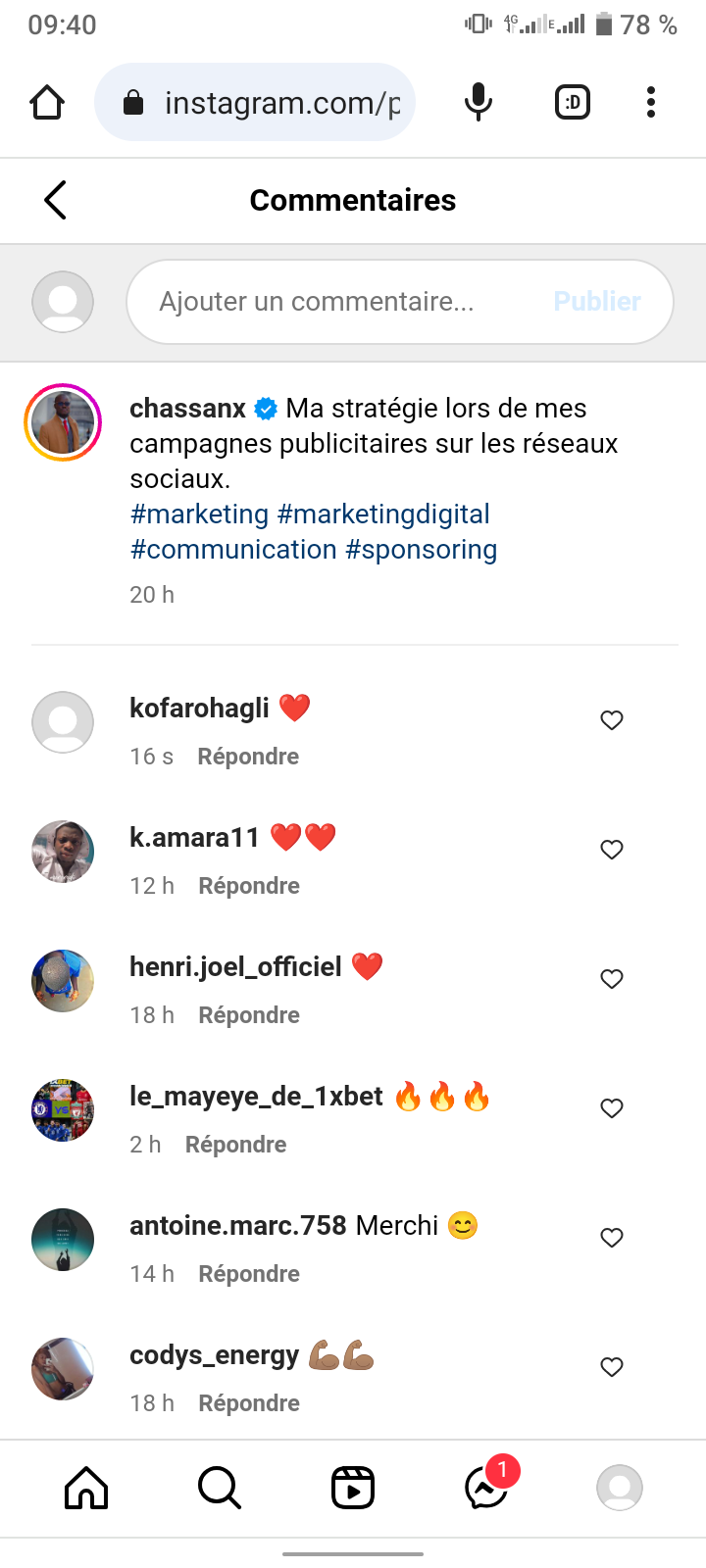
Task: Click in the Ajouter un commentaire field
Action: [333, 302]
